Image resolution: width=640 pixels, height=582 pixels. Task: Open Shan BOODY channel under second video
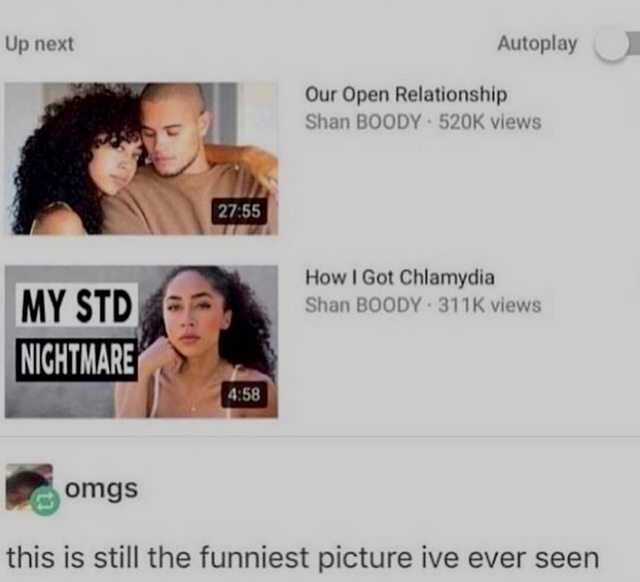pyautogui.click(x=363, y=305)
